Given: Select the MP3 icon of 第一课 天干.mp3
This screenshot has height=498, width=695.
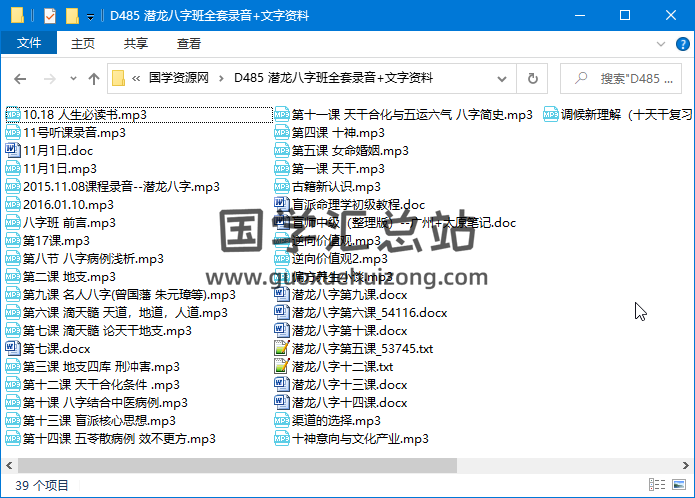Looking at the screenshot, I should point(282,168).
